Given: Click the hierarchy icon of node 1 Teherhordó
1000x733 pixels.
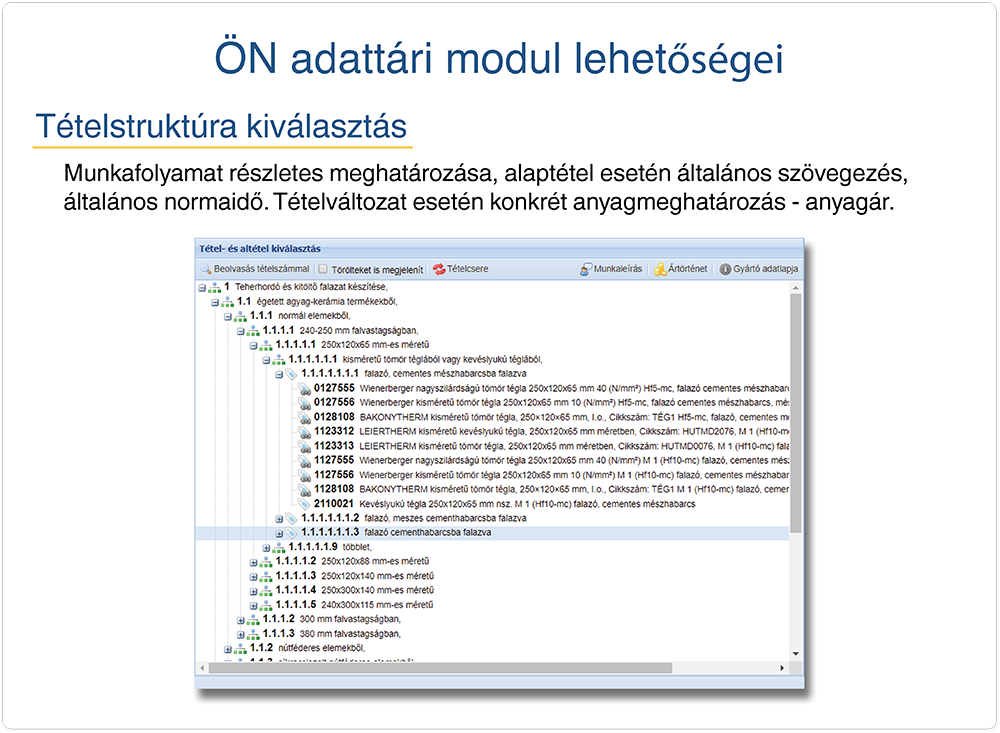Looking at the screenshot, I should pos(214,288).
